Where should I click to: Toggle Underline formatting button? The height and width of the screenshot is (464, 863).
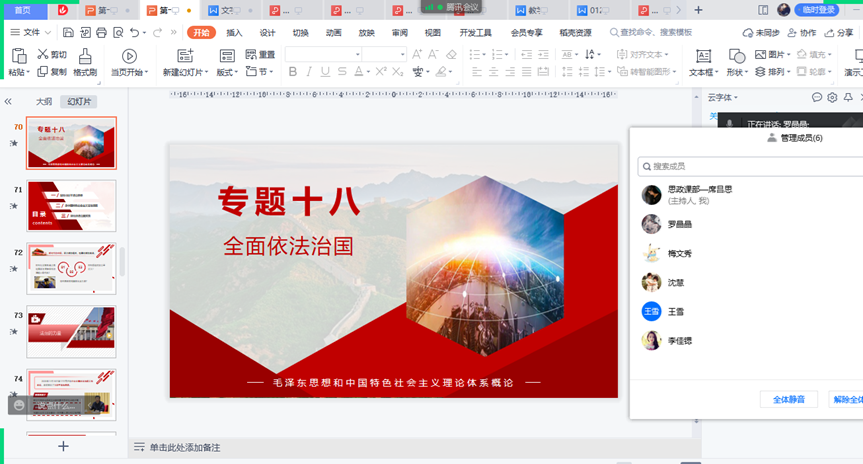tap(326, 72)
